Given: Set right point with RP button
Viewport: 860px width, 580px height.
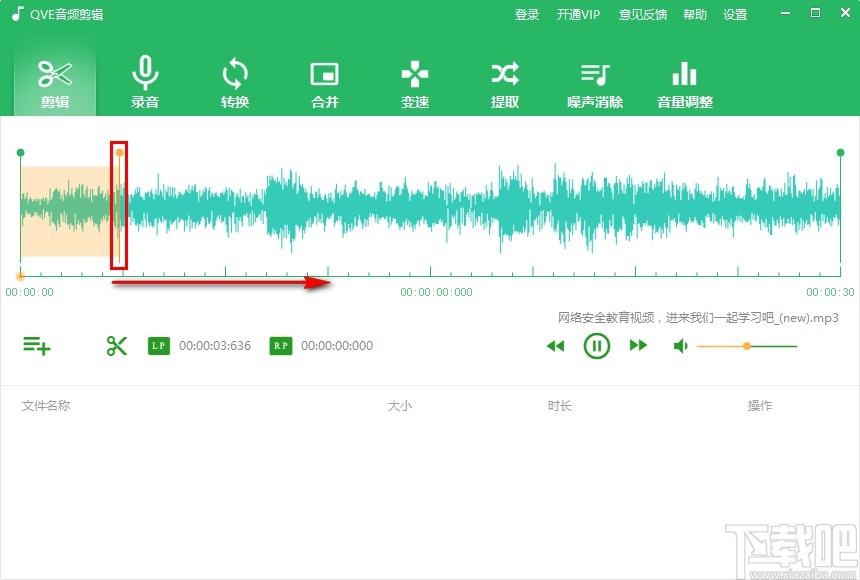Looking at the screenshot, I should [281, 346].
